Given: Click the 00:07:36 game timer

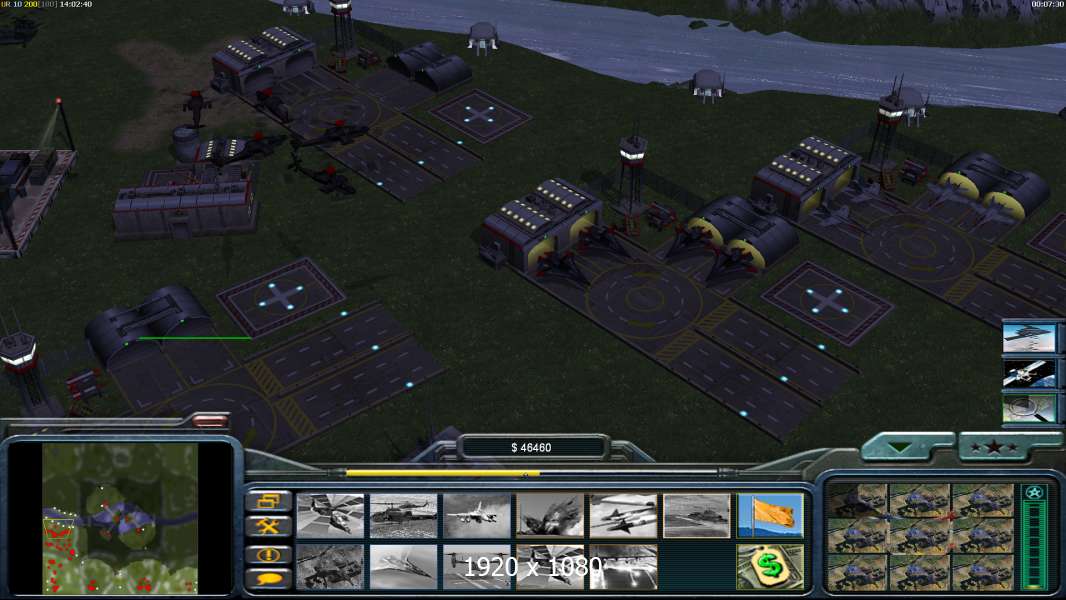Looking at the screenshot, I should coord(1048,4).
